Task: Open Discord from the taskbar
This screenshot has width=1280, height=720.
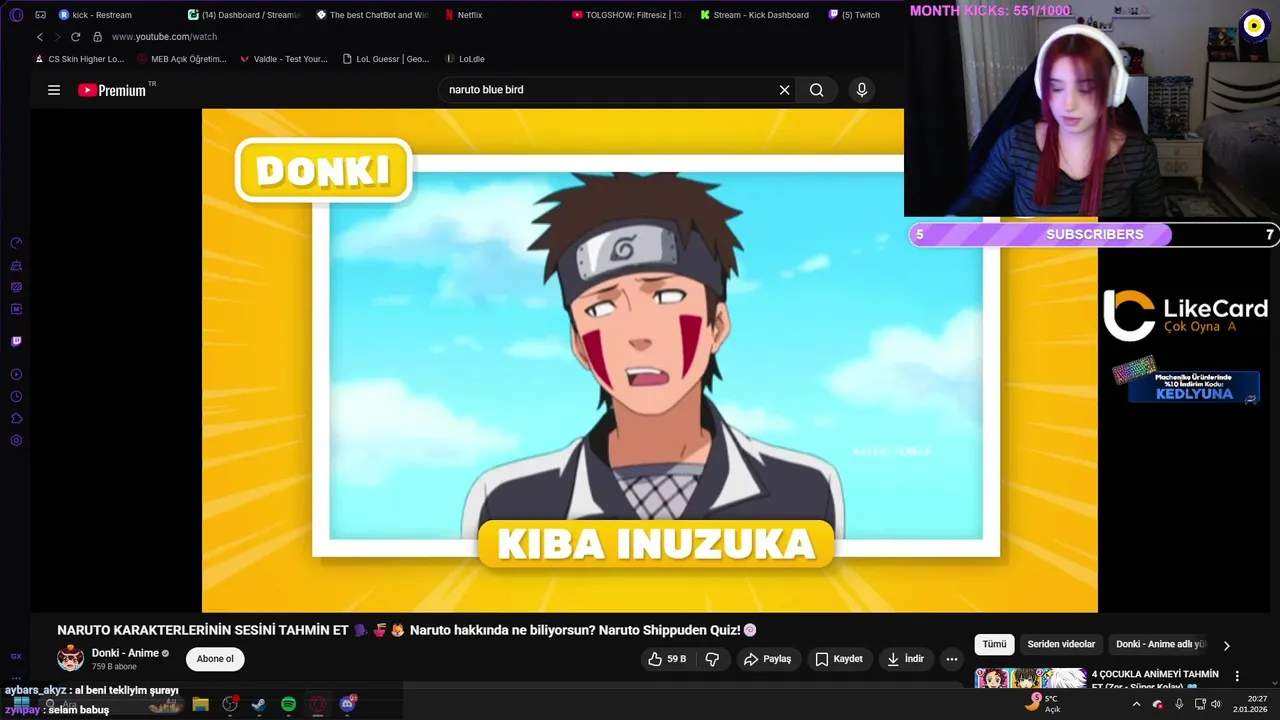Action: [348, 704]
